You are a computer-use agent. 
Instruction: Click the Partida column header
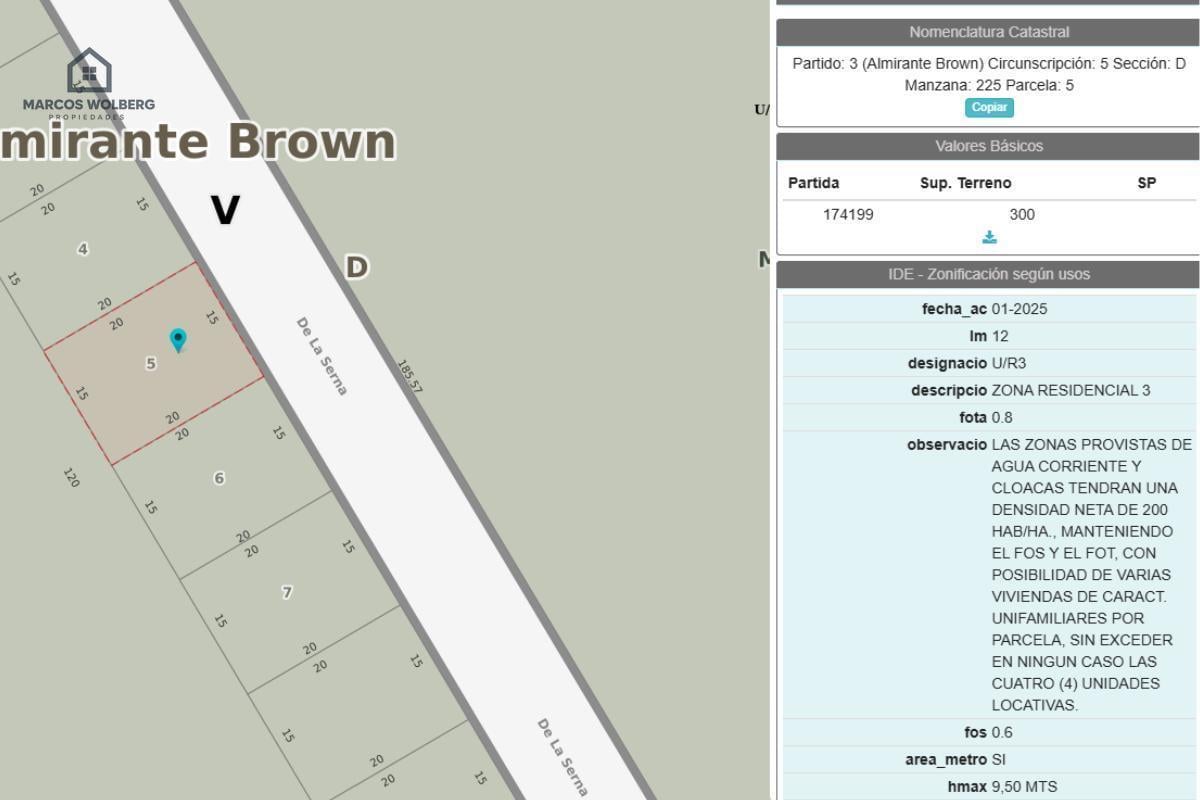(x=813, y=183)
